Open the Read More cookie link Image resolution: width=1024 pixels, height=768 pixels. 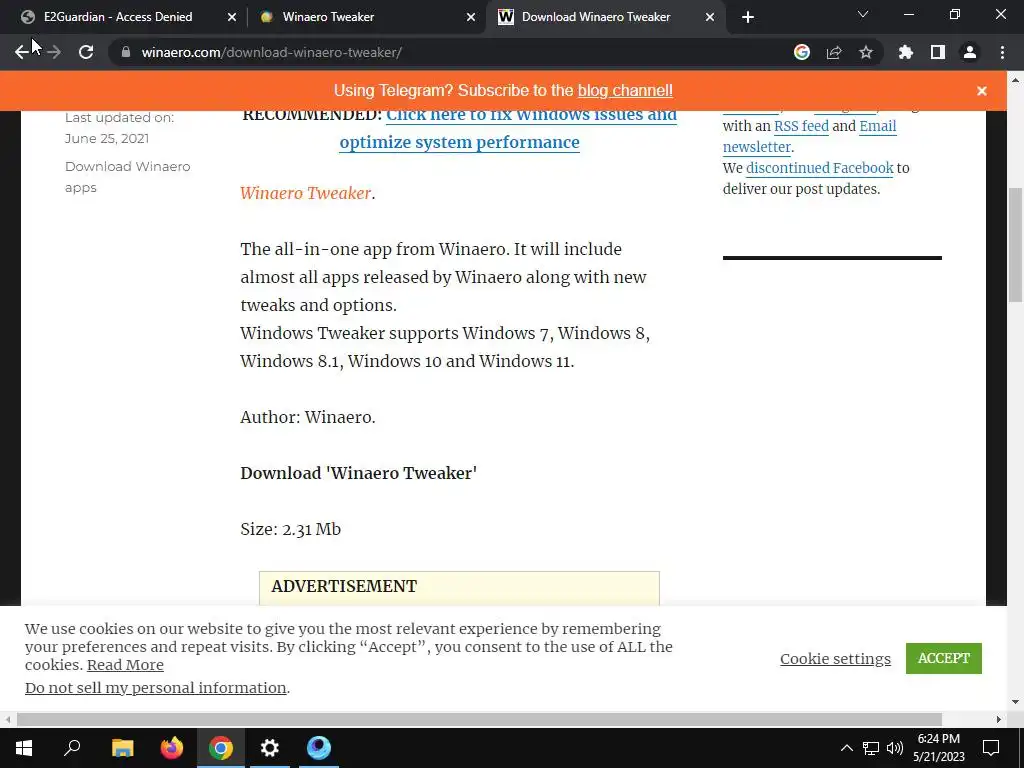click(125, 665)
